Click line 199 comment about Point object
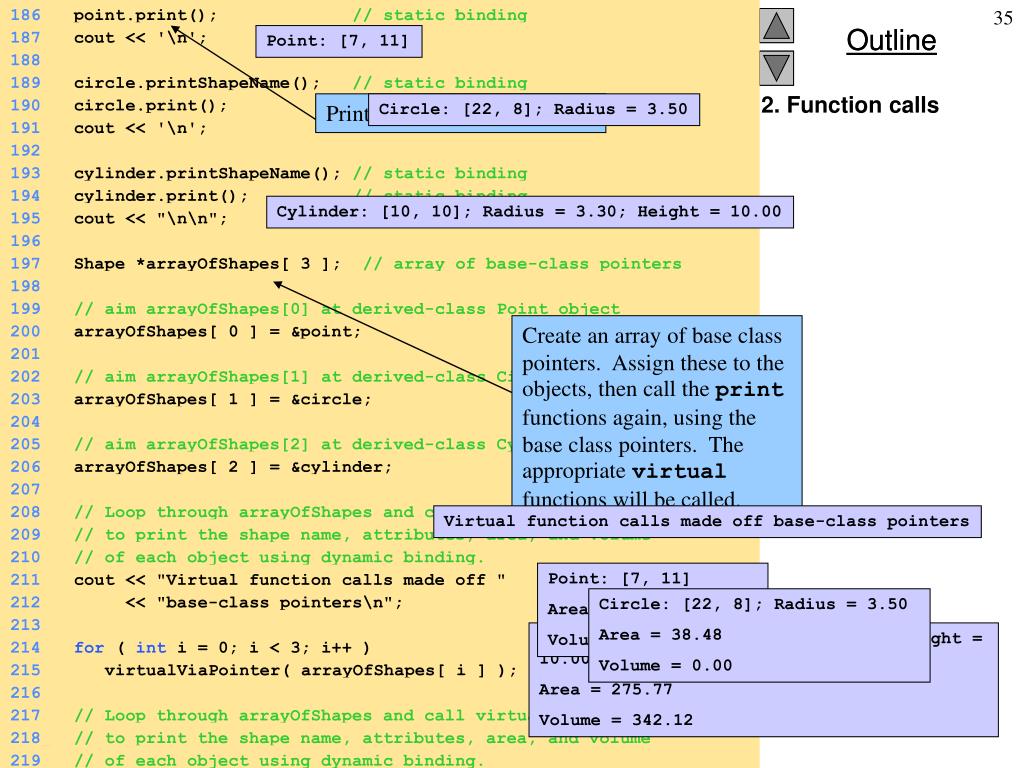Image resolution: width=1024 pixels, height=768 pixels. point(347,309)
